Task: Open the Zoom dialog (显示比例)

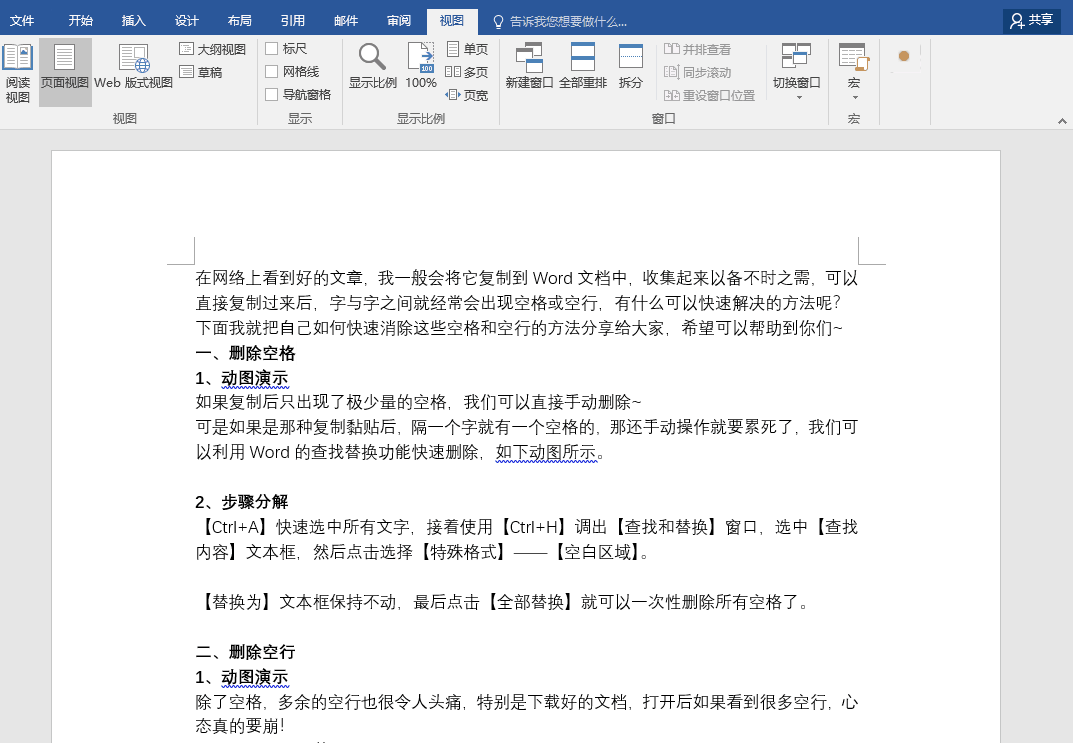Action: point(372,67)
